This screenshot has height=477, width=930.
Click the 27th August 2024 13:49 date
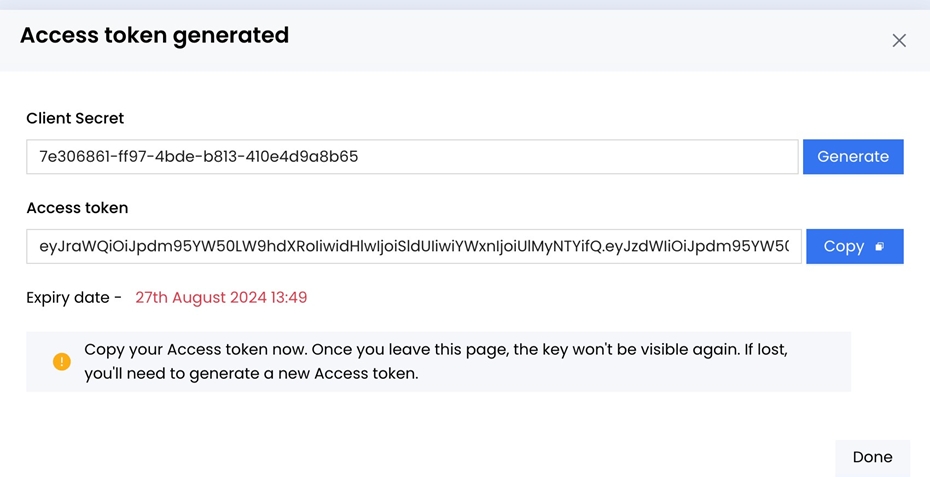coord(221,297)
